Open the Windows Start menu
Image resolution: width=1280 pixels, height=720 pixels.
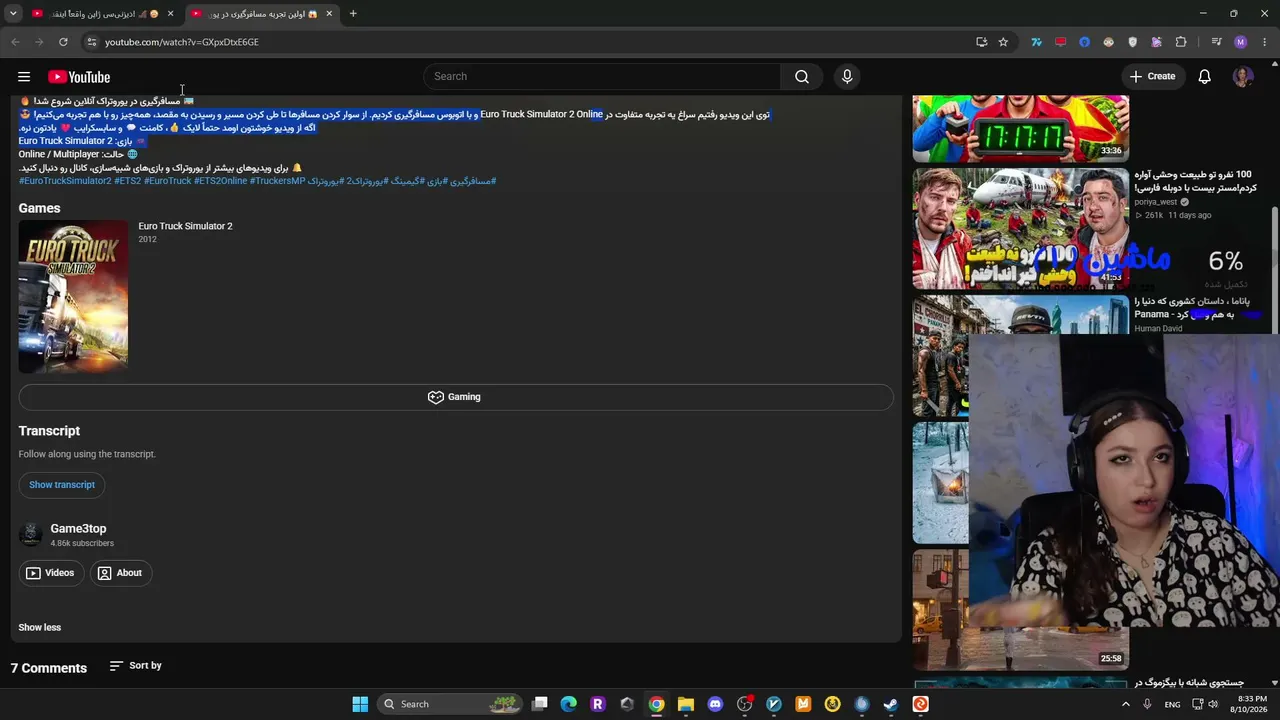coord(360,704)
